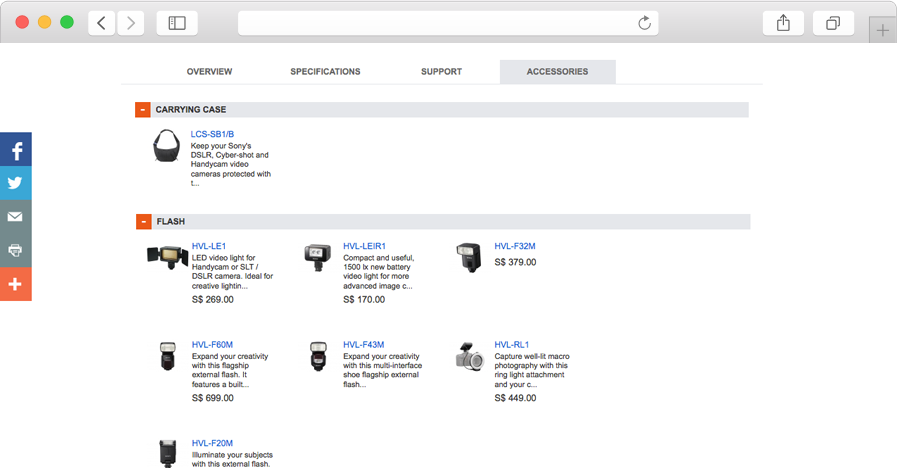Click the S$ 699.00 price
This screenshot has width=897, height=468.
[x=213, y=398]
